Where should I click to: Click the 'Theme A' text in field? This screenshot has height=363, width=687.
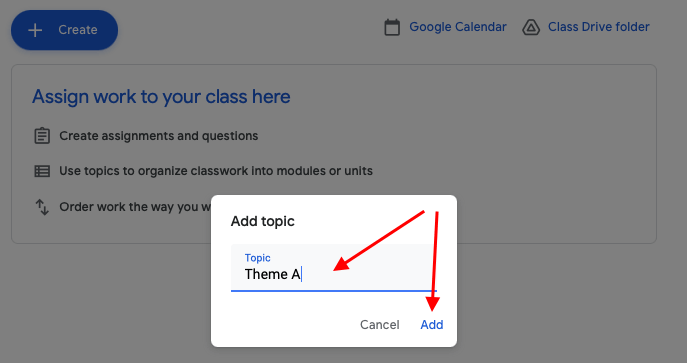point(273,274)
